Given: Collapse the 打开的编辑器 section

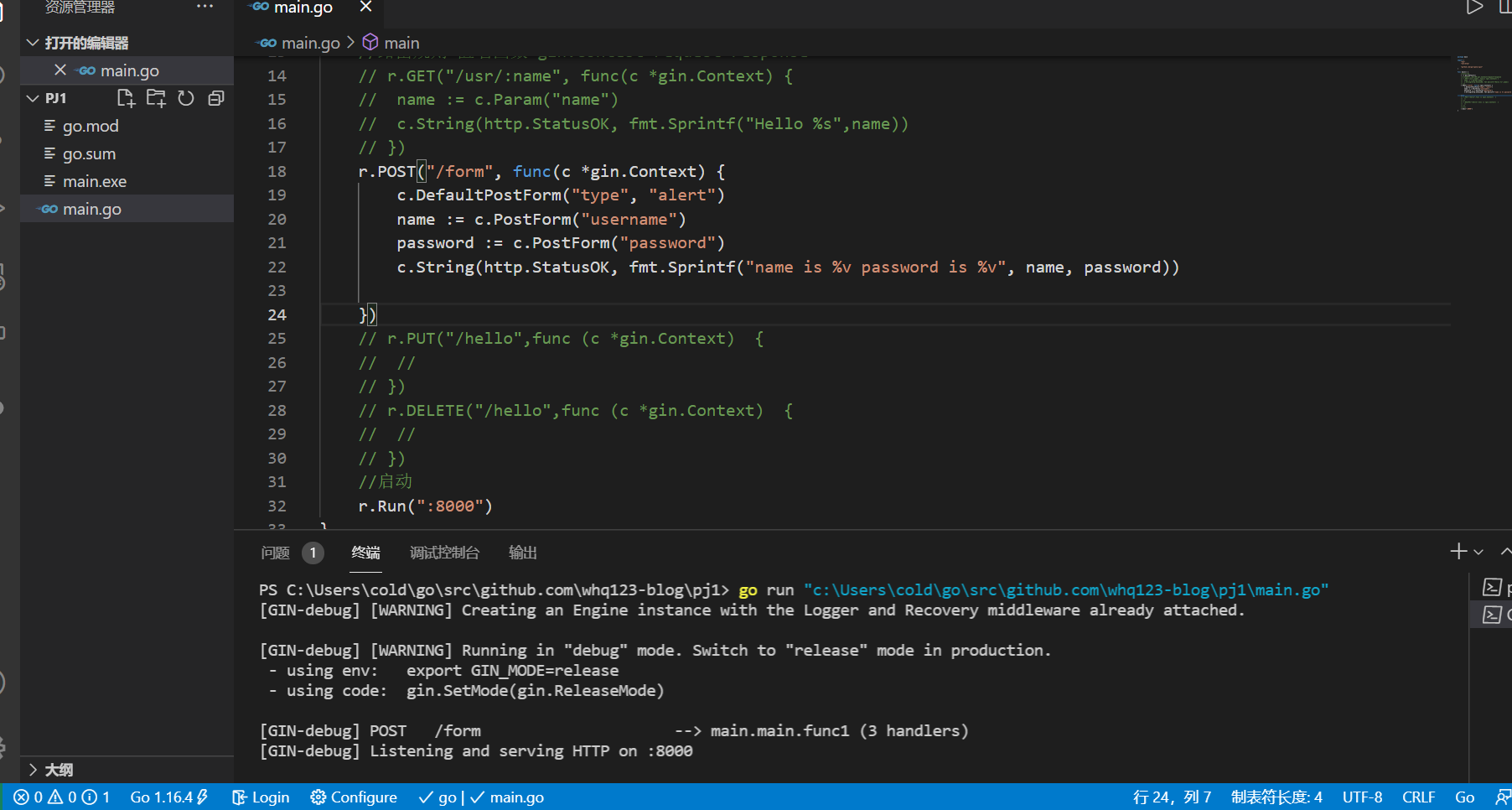Looking at the screenshot, I should 32,42.
